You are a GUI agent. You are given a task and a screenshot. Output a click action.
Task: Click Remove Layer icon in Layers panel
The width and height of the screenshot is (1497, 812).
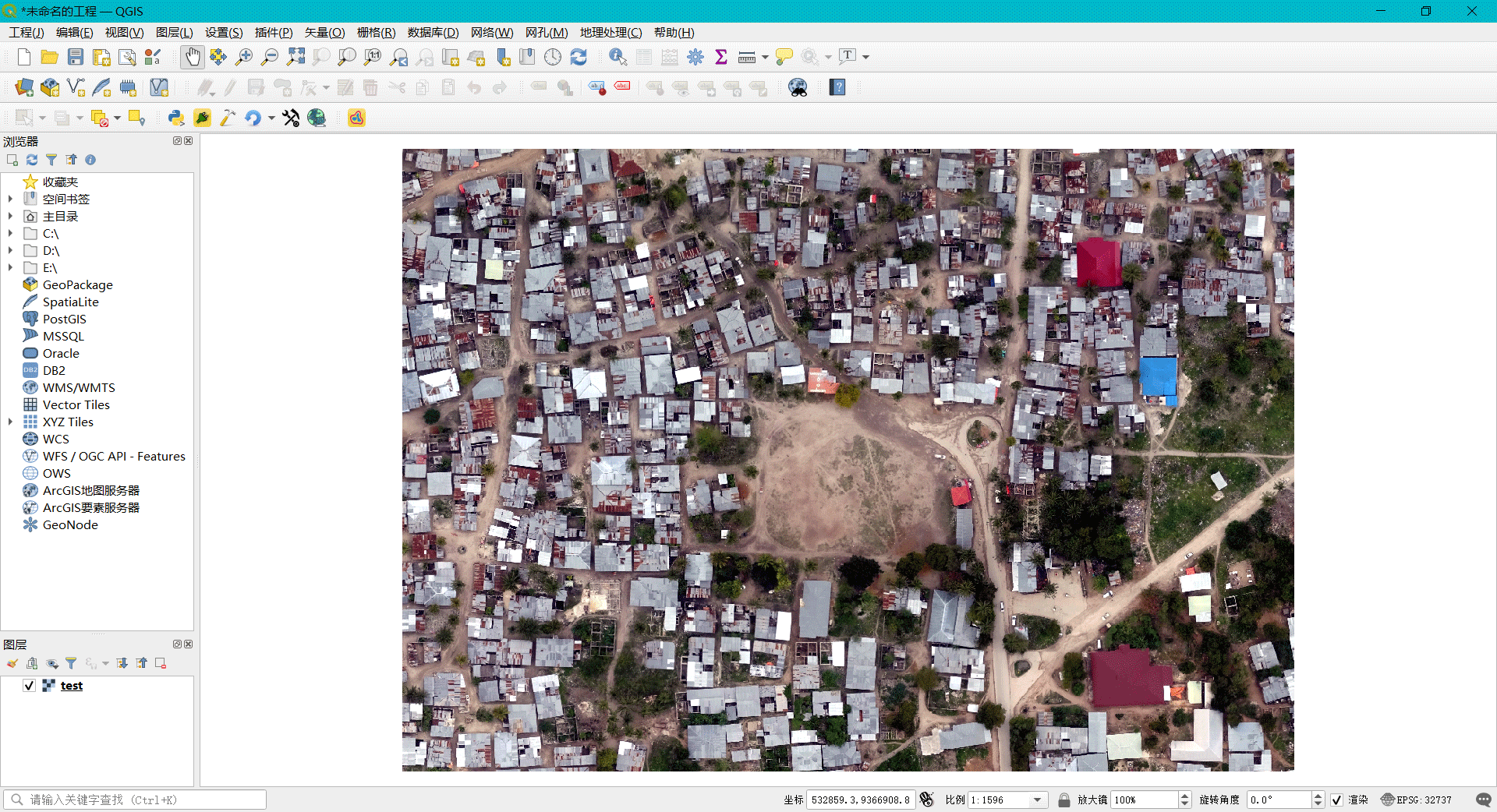[x=161, y=663]
